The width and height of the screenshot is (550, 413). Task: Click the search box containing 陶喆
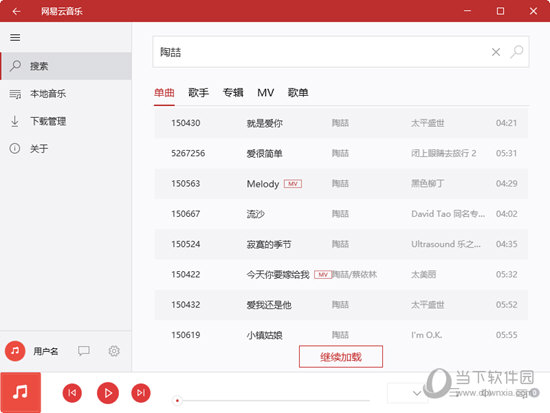(x=340, y=52)
